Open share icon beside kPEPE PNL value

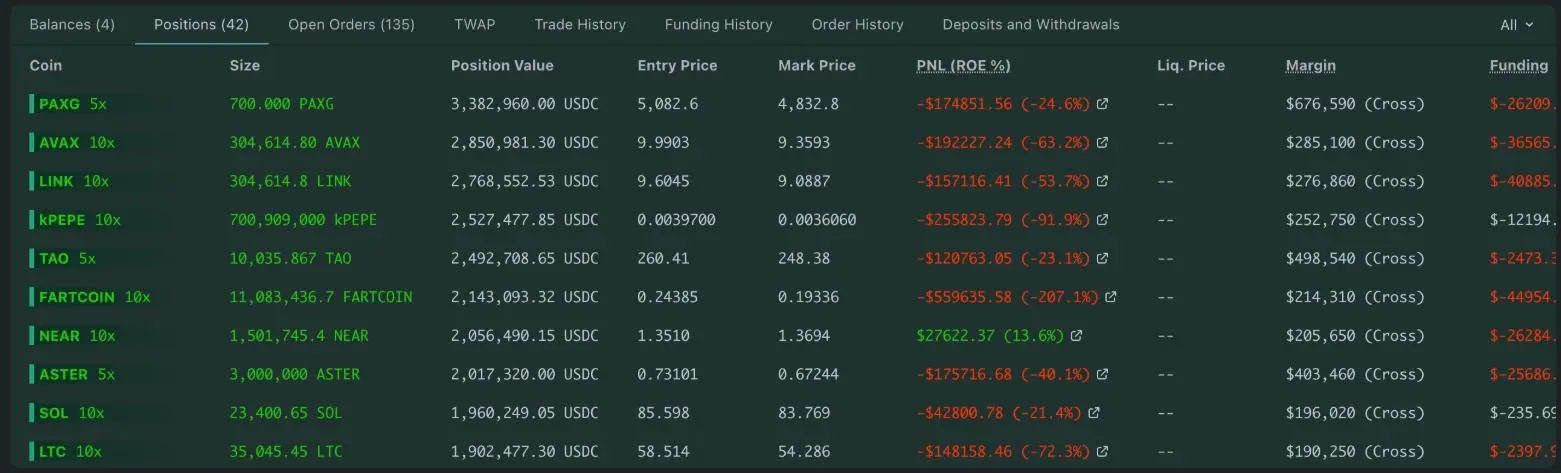click(x=1102, y=220)
